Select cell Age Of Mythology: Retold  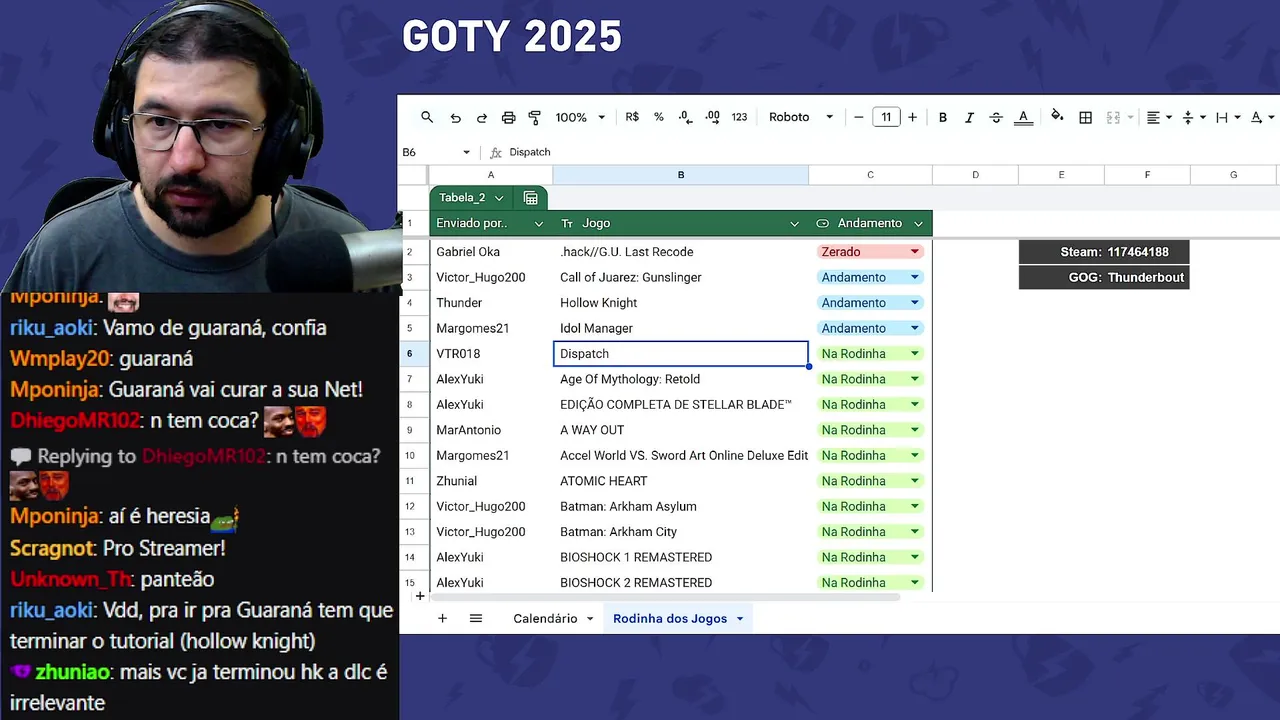(680, 379)
